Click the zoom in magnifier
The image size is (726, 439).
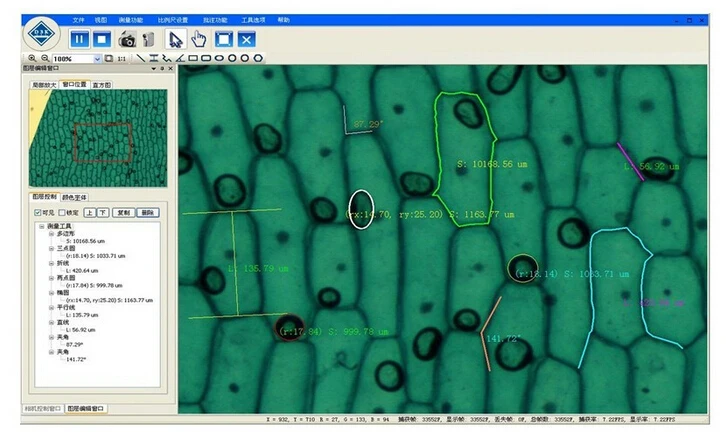point(32,58)
